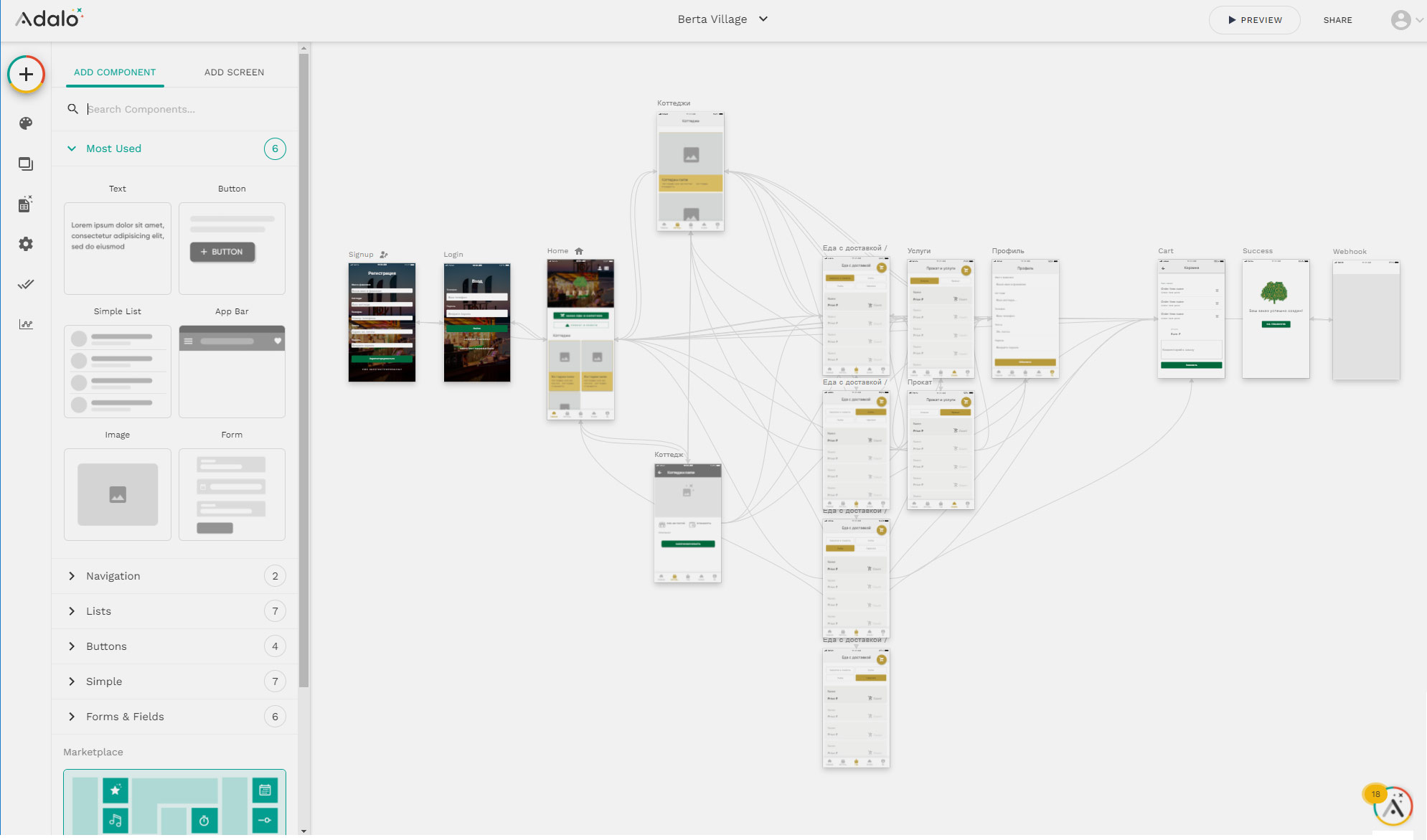Switch to the Add Screen tab
This screenshot has width=1427, height=840.
tap(234, 72)
